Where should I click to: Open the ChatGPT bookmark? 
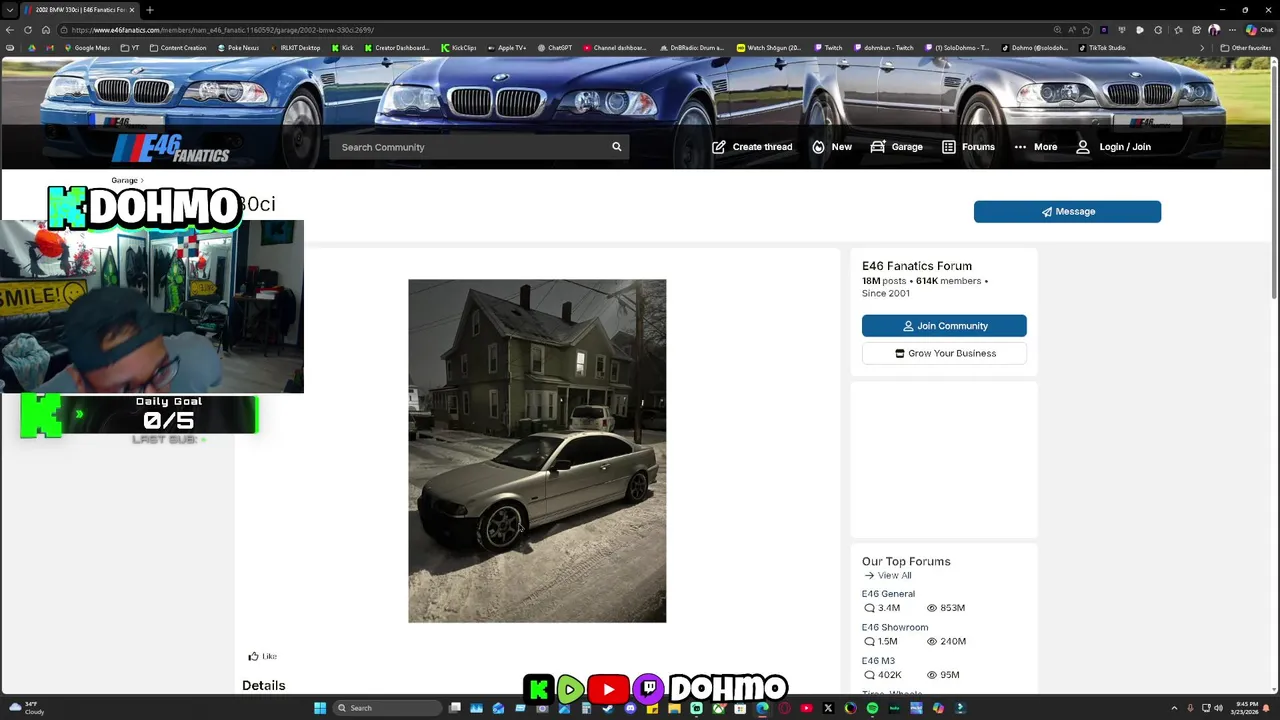[555, 47]
